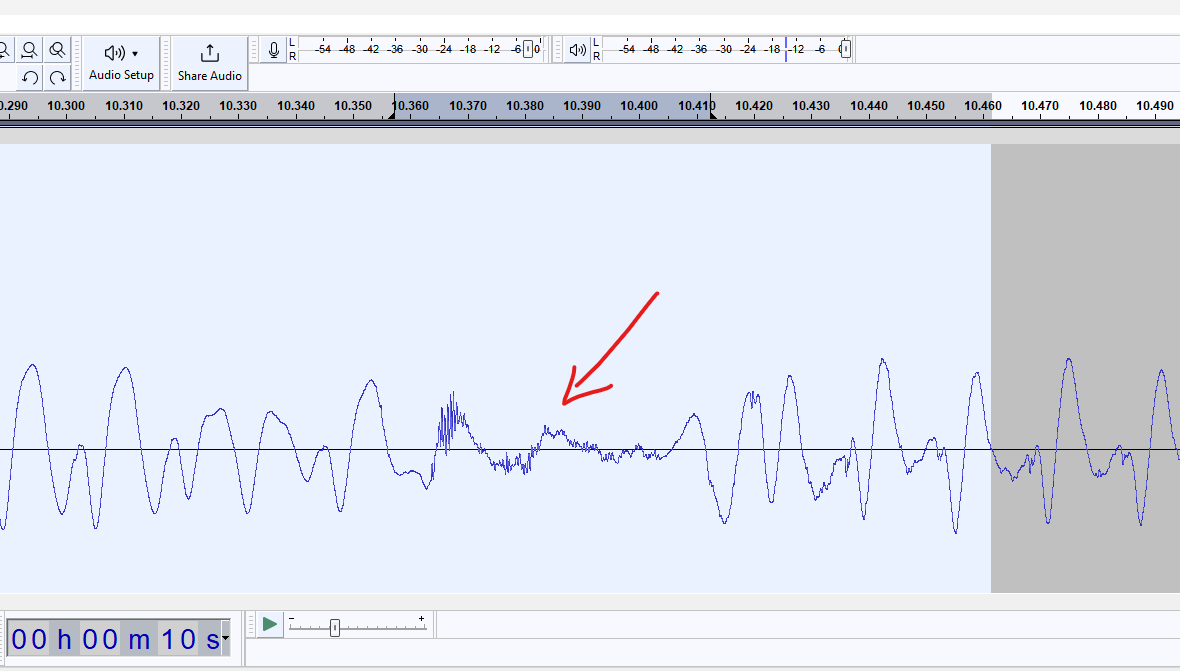This screenshot has height=671, width=1180.
Task: Toggle playback by clicking the playback meter bar
Action: [x=720, y=48]
